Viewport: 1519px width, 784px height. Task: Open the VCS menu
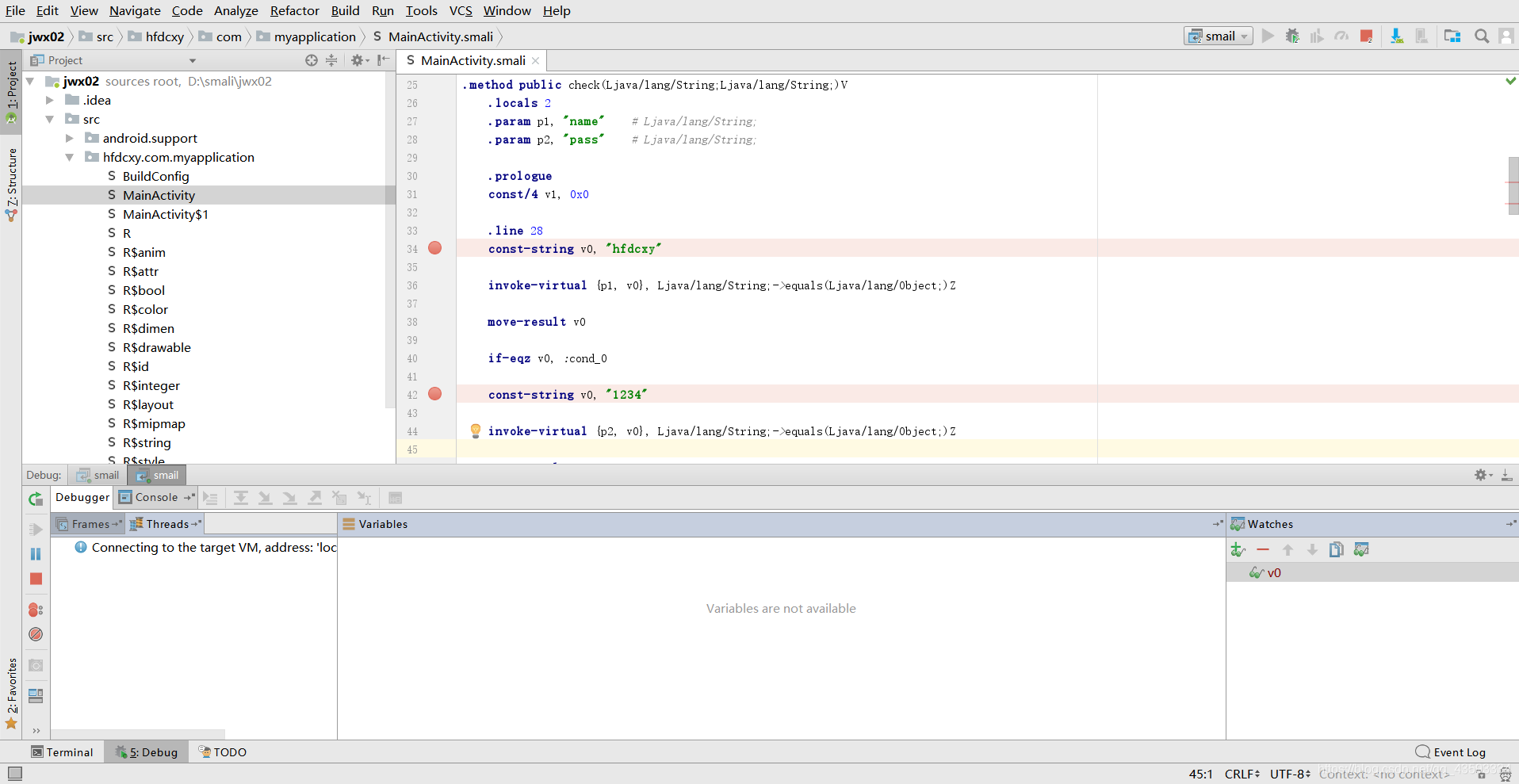point(461,10)
